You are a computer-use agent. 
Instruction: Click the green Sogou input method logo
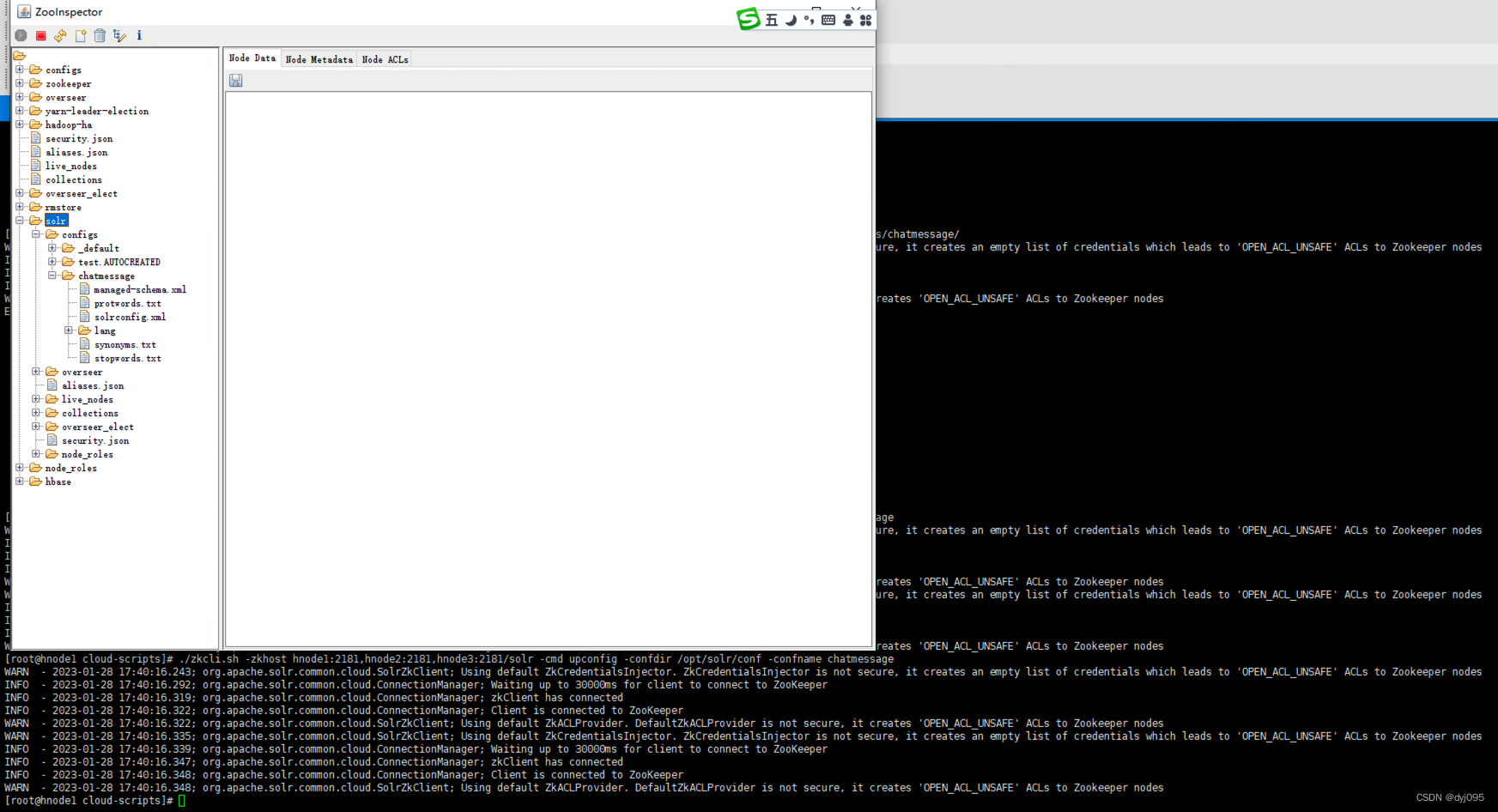pos(749,19)
